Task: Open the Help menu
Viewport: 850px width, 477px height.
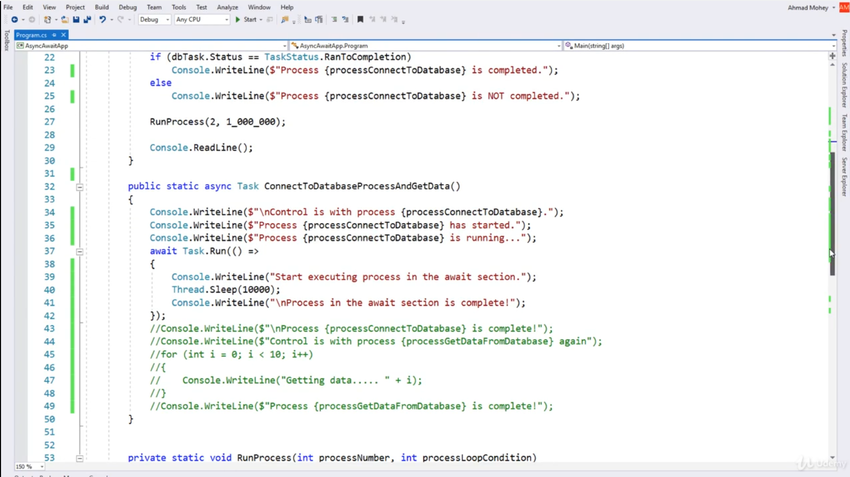Action: 287,8
